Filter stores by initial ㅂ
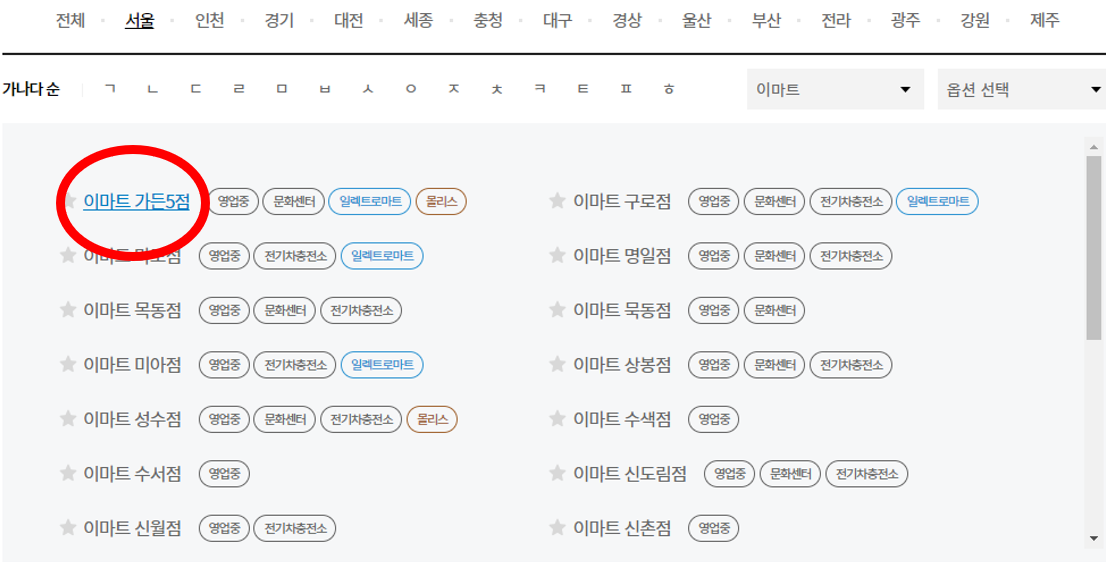This screenshot has height=562, width=1106. pos(324,90)
